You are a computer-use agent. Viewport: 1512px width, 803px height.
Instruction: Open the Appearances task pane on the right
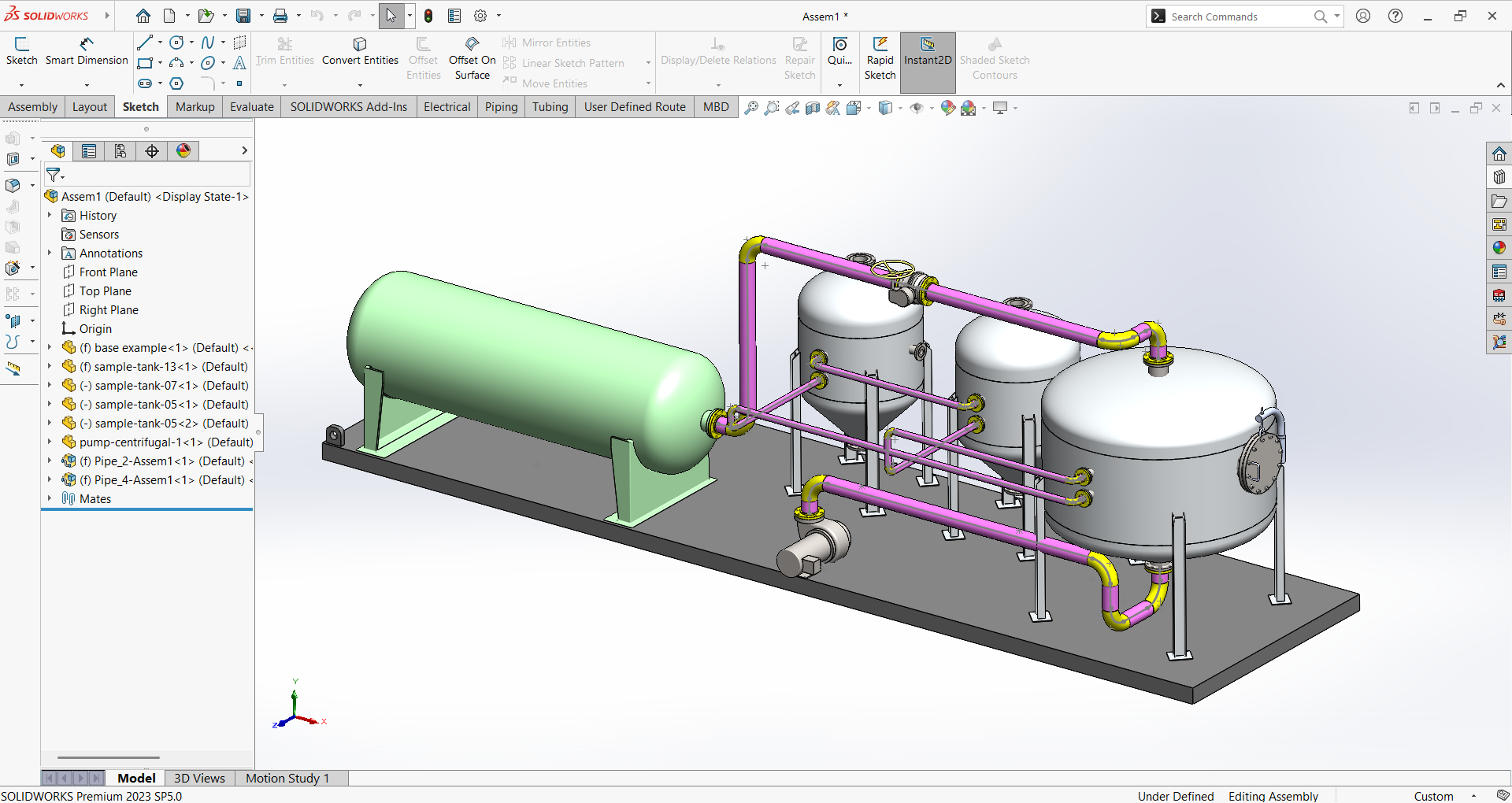(1499, 246)
